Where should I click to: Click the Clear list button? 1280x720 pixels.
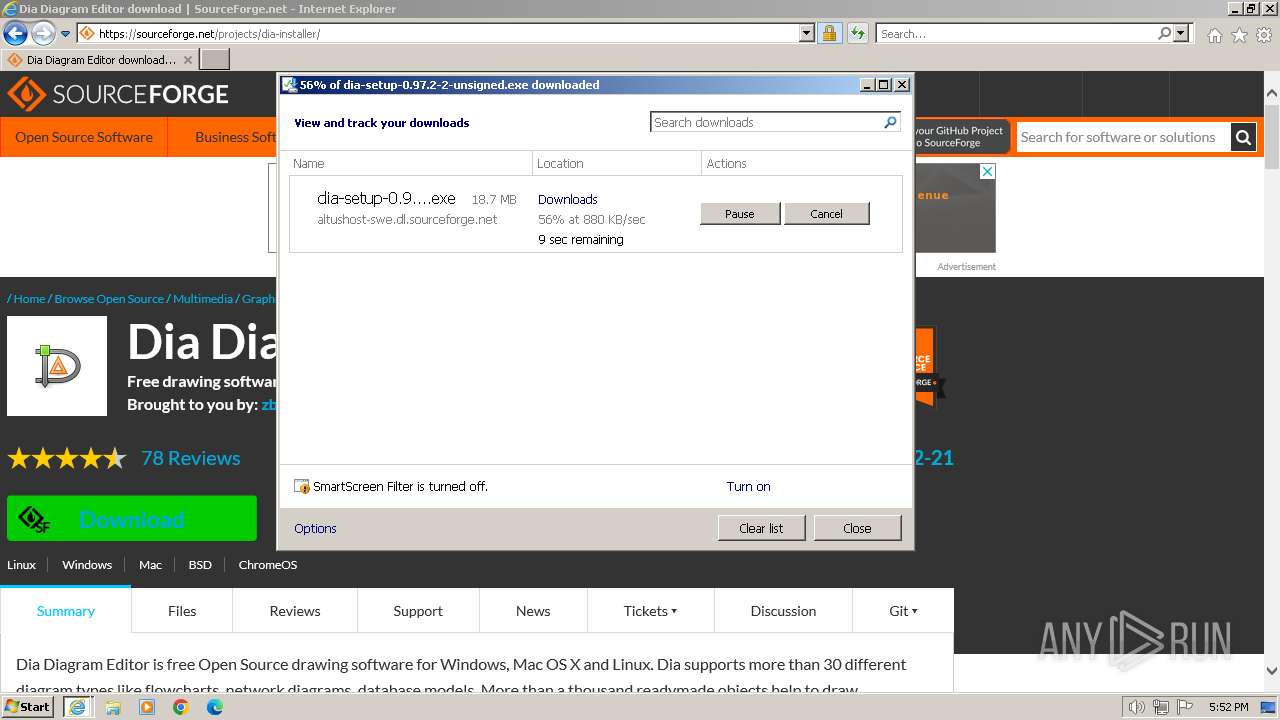point(761,528)
